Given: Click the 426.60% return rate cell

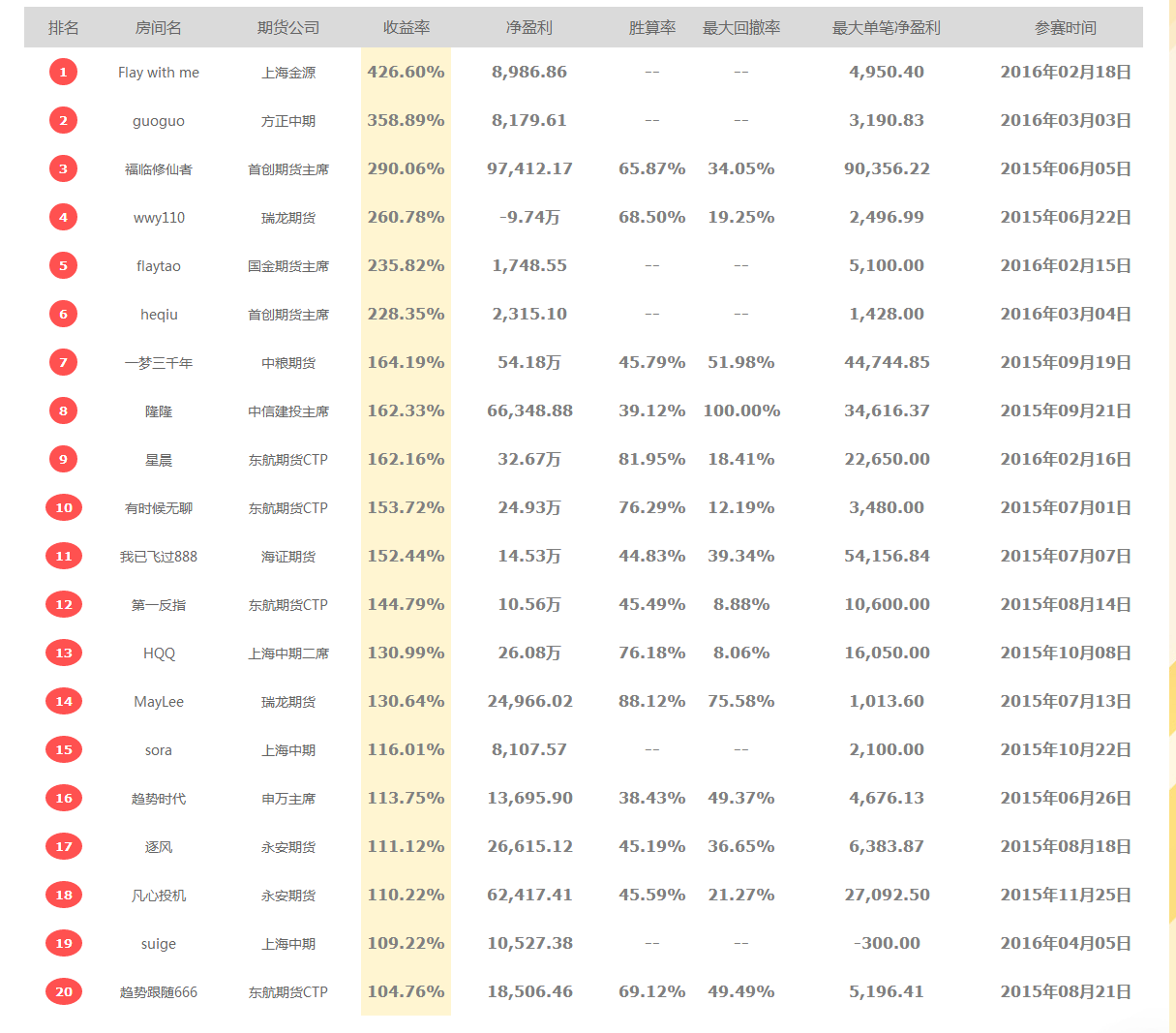Looking at the screenshot, I should [407, 72].
